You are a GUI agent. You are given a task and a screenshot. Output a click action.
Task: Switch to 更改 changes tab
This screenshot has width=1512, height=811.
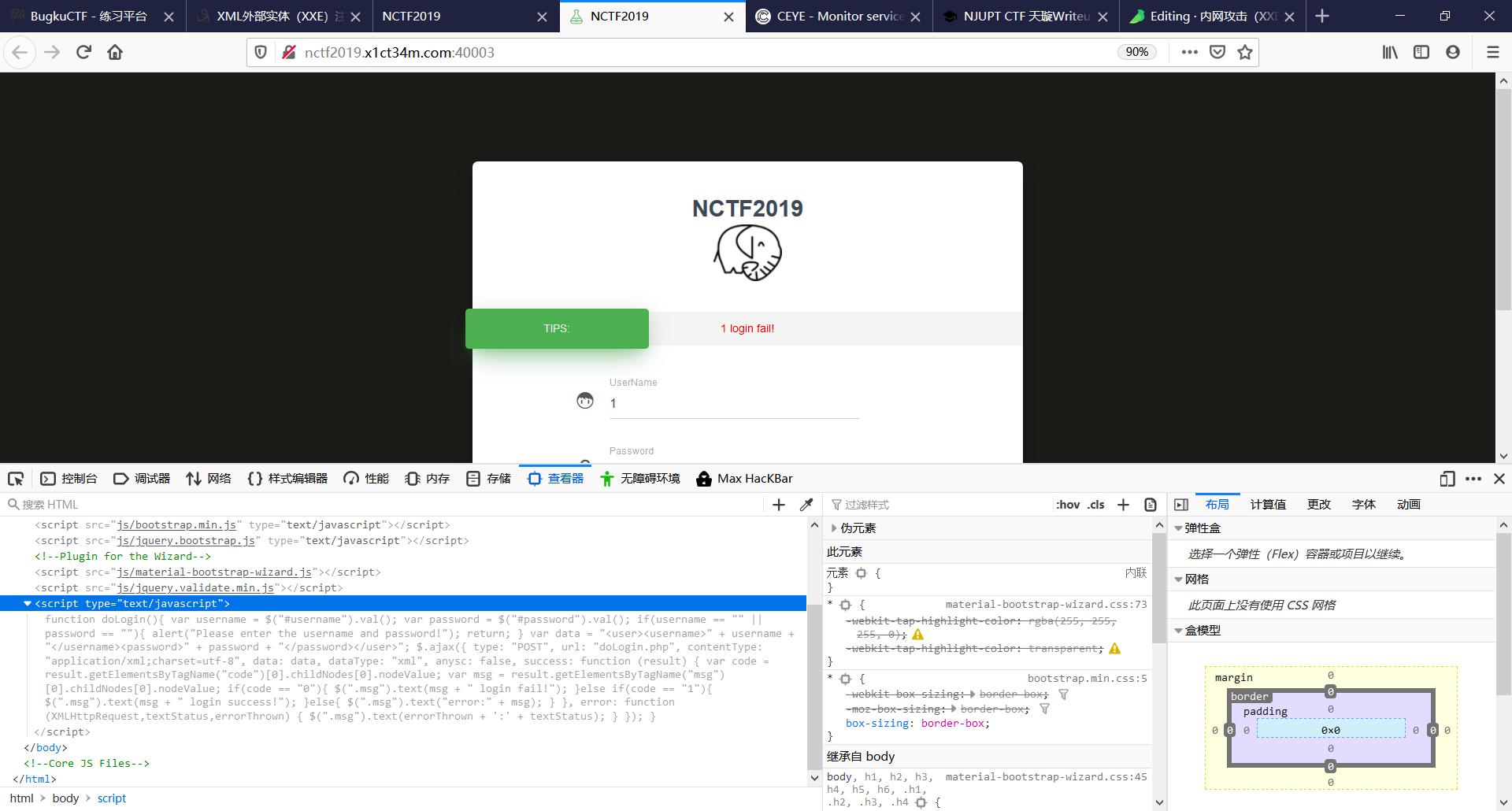click(x=1319, y=505)
